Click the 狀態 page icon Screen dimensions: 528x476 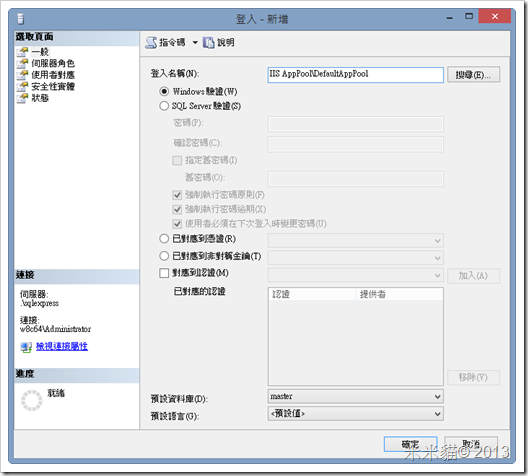pos(23,98)
